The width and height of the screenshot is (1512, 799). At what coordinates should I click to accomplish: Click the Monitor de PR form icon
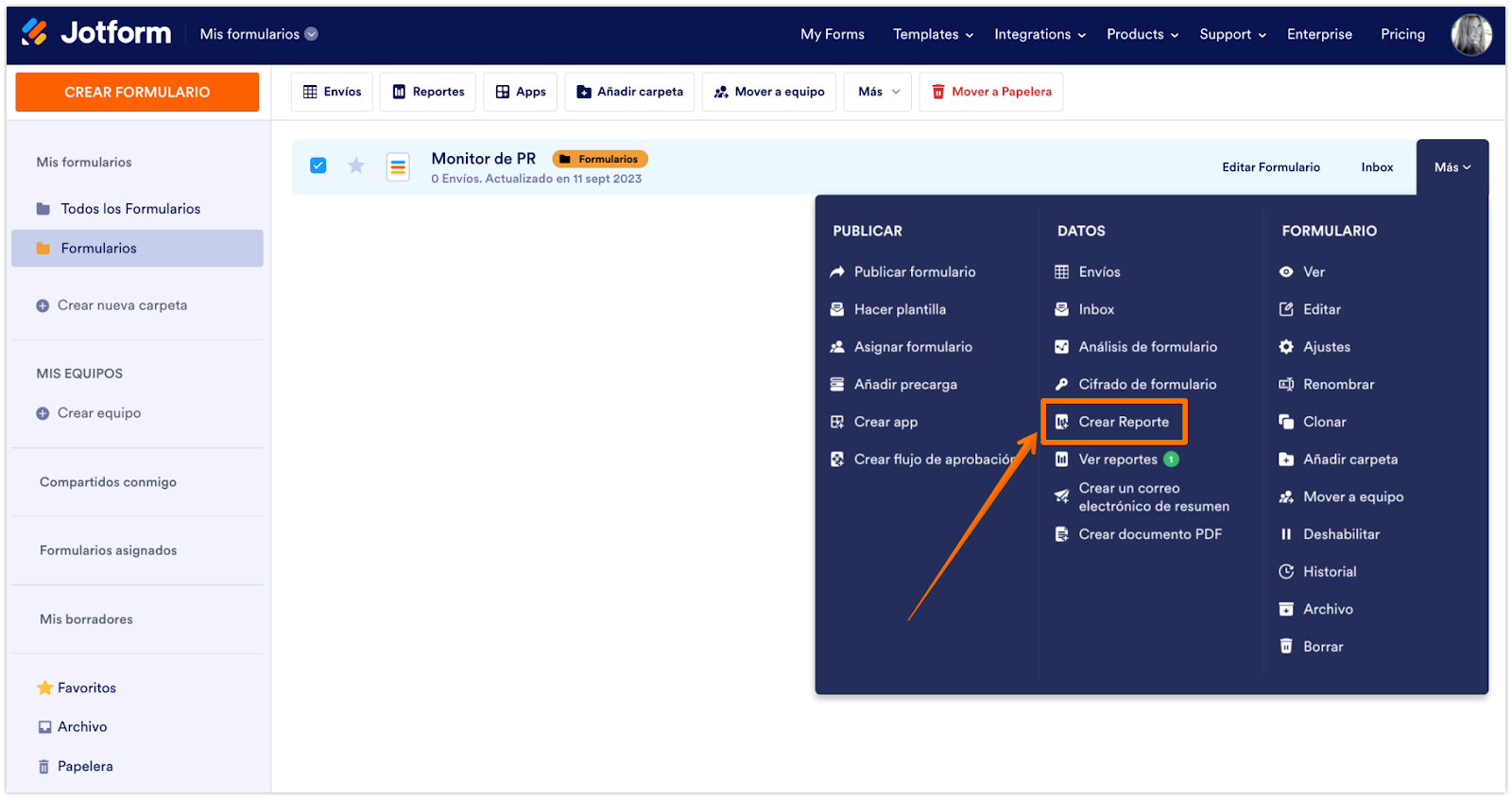point(398,167)
